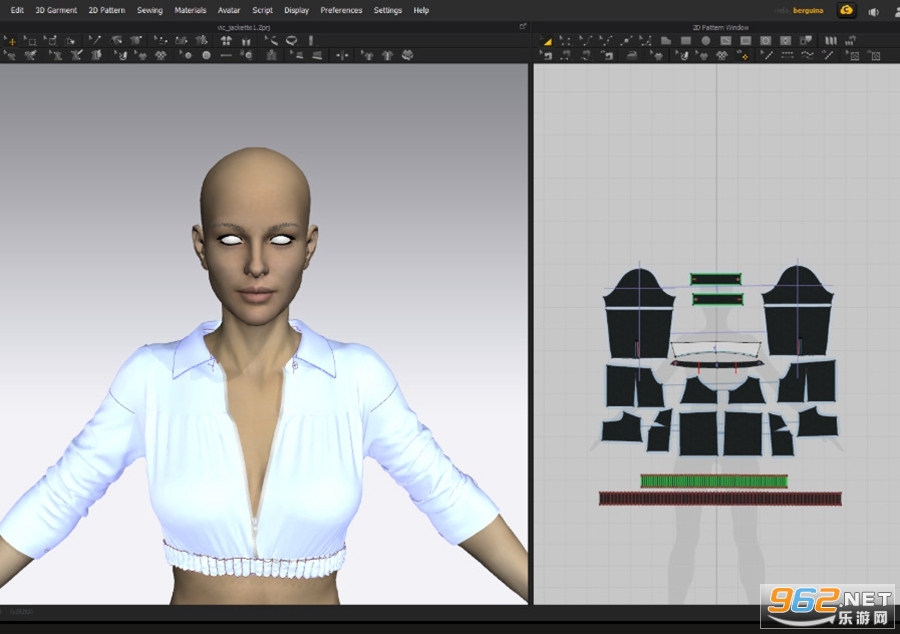Click the symmetric arrows icon in 3D toolbar
The width and height of the screenshot is (900, 634).
(342, 56)
